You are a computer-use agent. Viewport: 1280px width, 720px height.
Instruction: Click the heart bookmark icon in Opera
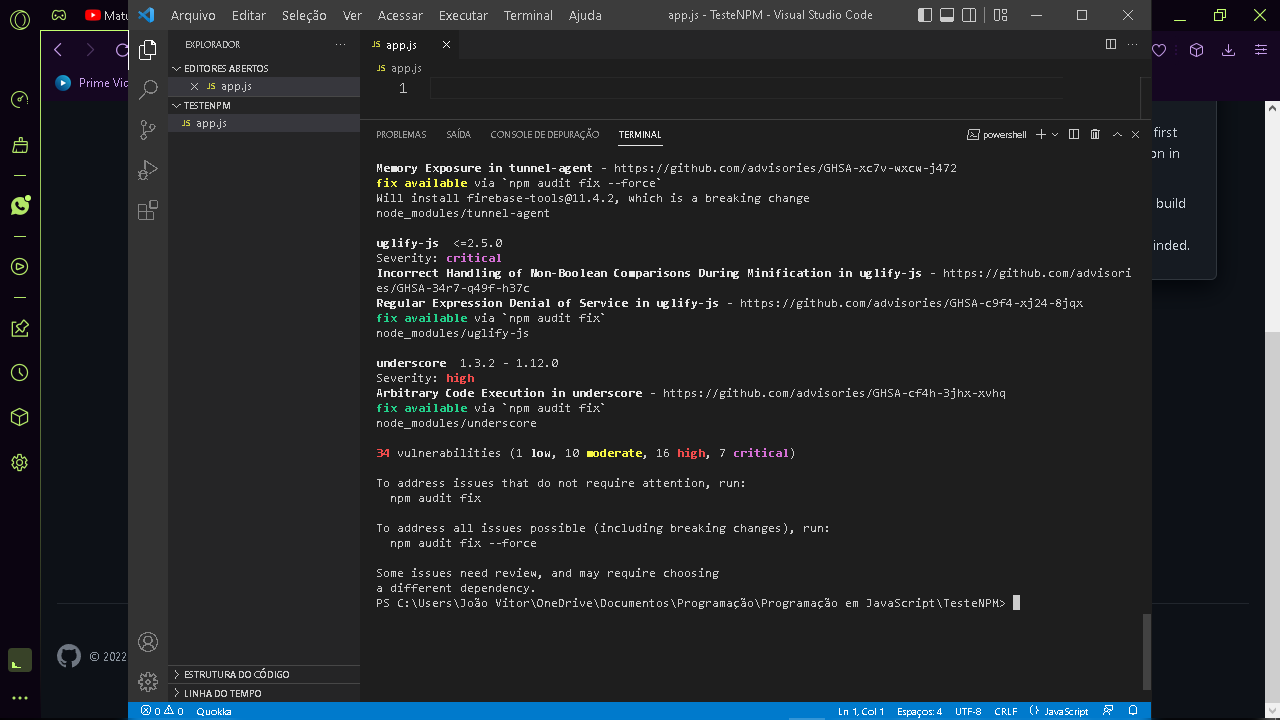pos(1160,50)
